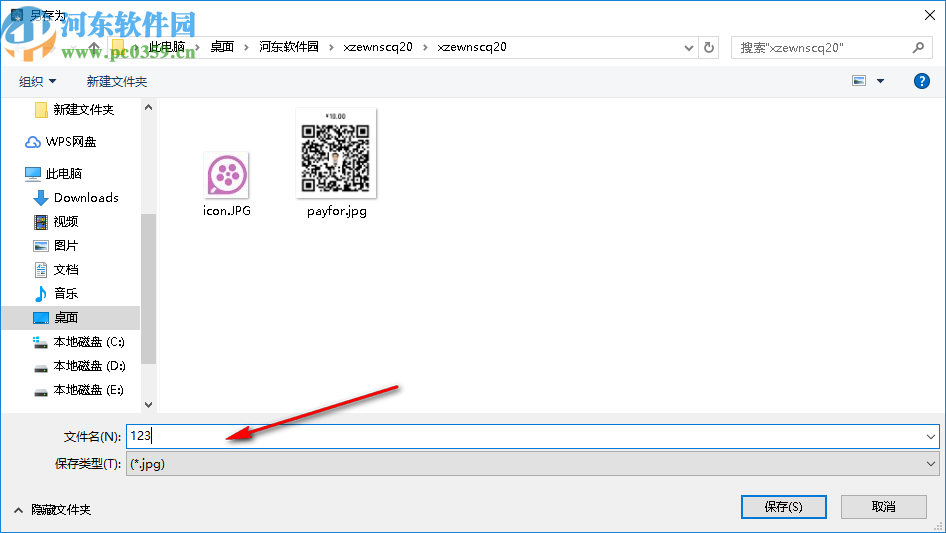Close the 另存为 dialog
Image resolution: width=946 pixels, height=533 pixels.
930,15
